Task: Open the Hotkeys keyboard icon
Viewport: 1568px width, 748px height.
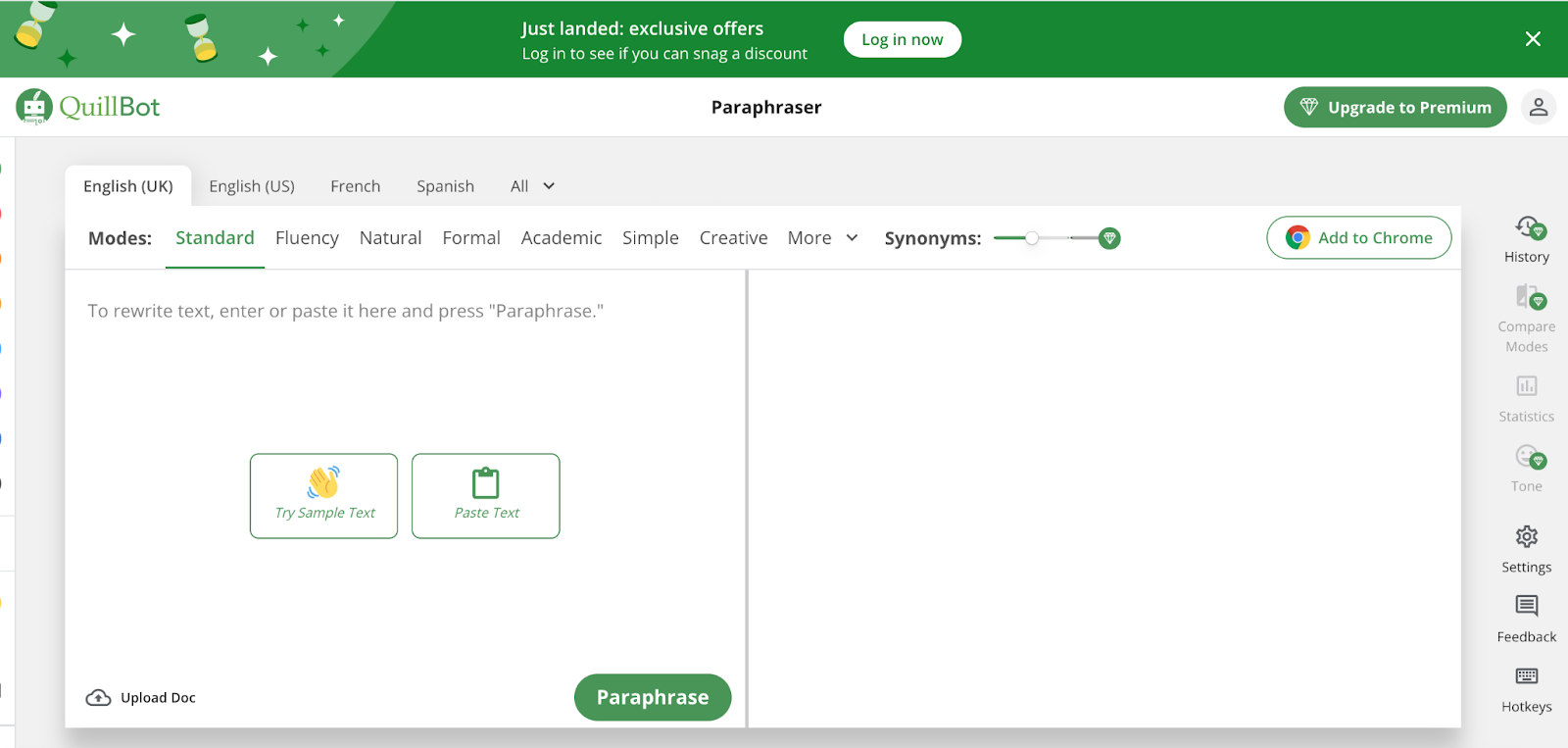Action: coord(1527,675)
